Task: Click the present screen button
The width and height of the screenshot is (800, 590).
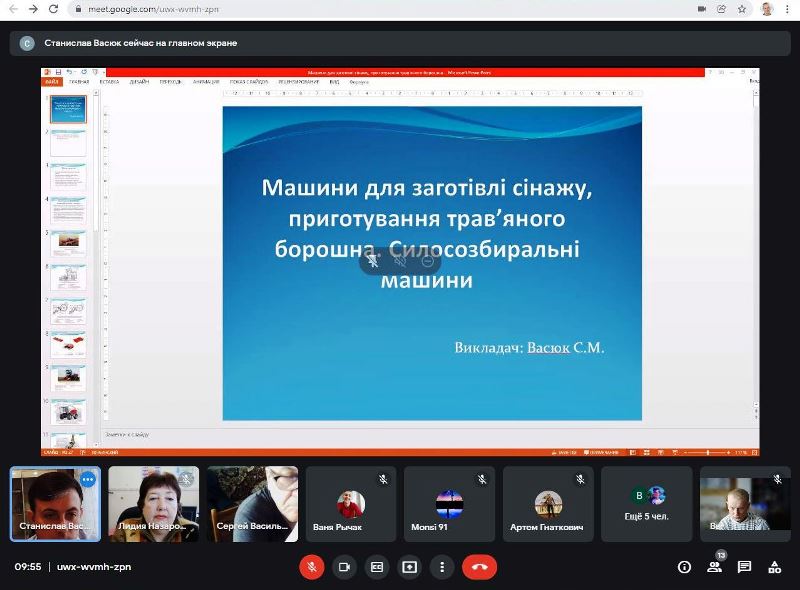Action: [409, 567]
